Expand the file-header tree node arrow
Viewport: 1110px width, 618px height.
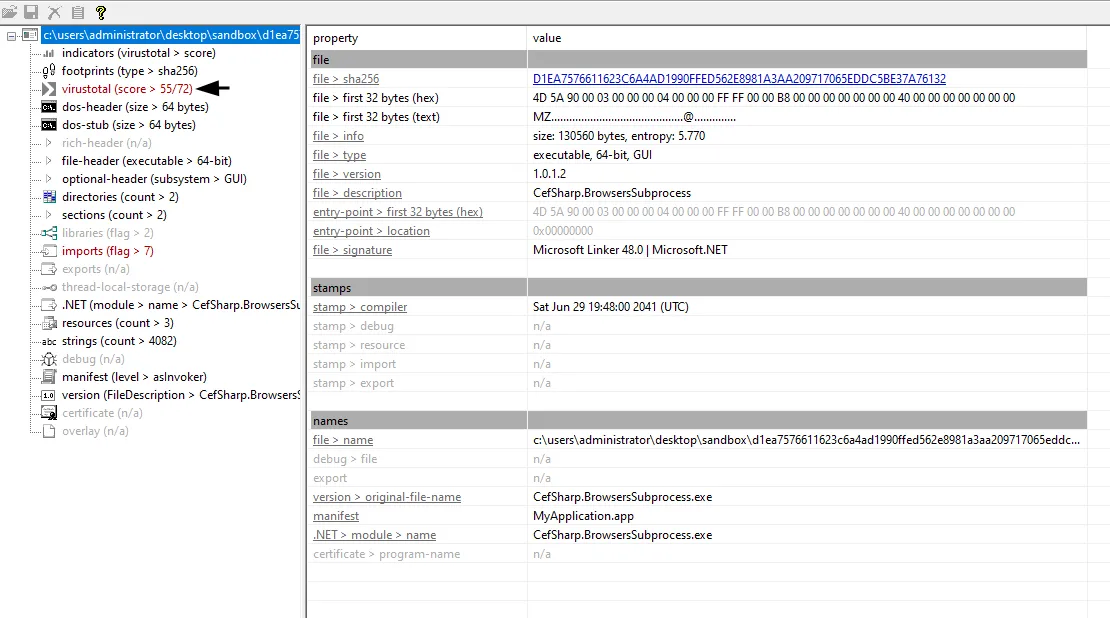(48, 161)
